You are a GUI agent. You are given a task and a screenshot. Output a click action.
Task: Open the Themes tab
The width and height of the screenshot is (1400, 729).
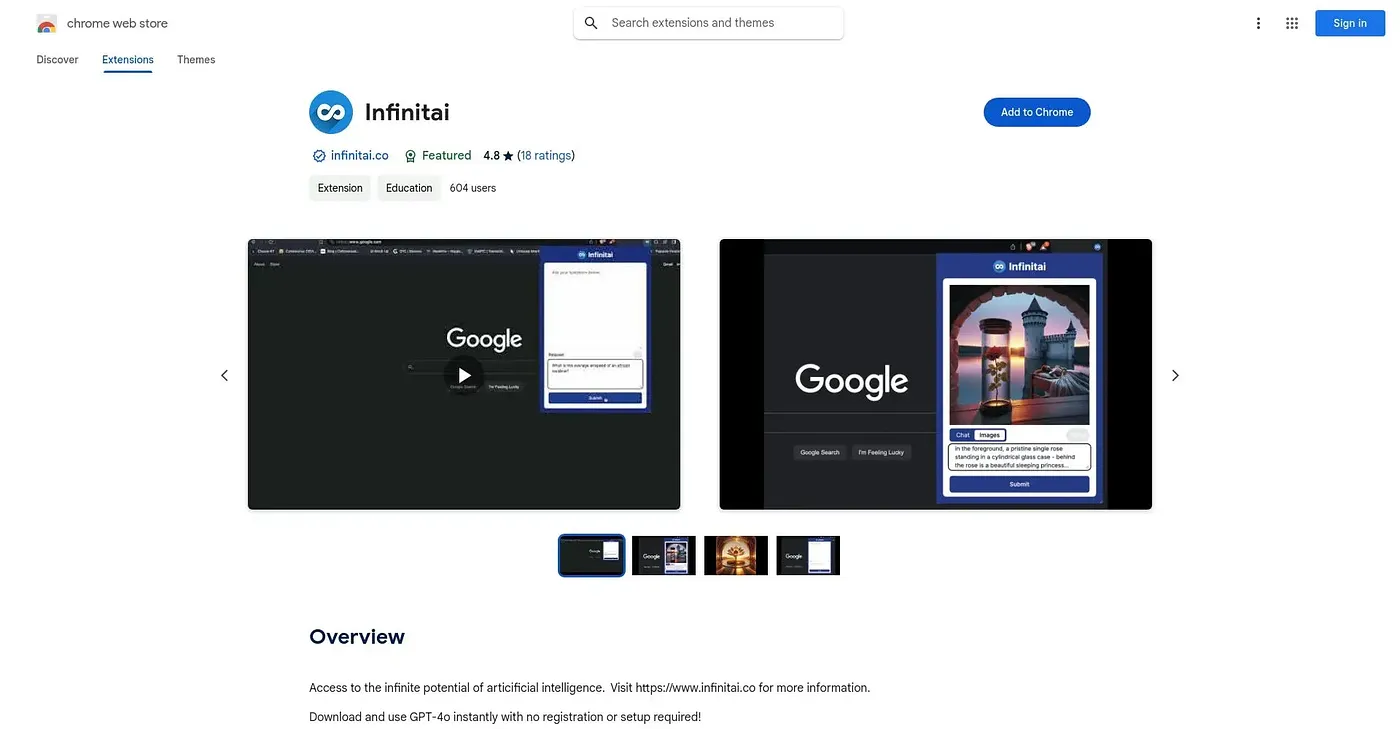point(196,60)
